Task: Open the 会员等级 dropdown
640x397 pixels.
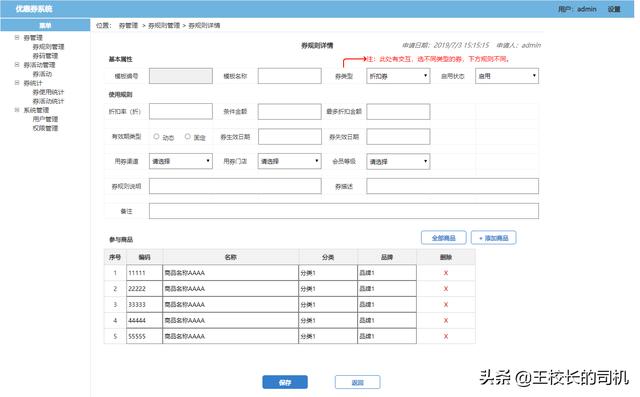Action: click(x=398, y=161)
